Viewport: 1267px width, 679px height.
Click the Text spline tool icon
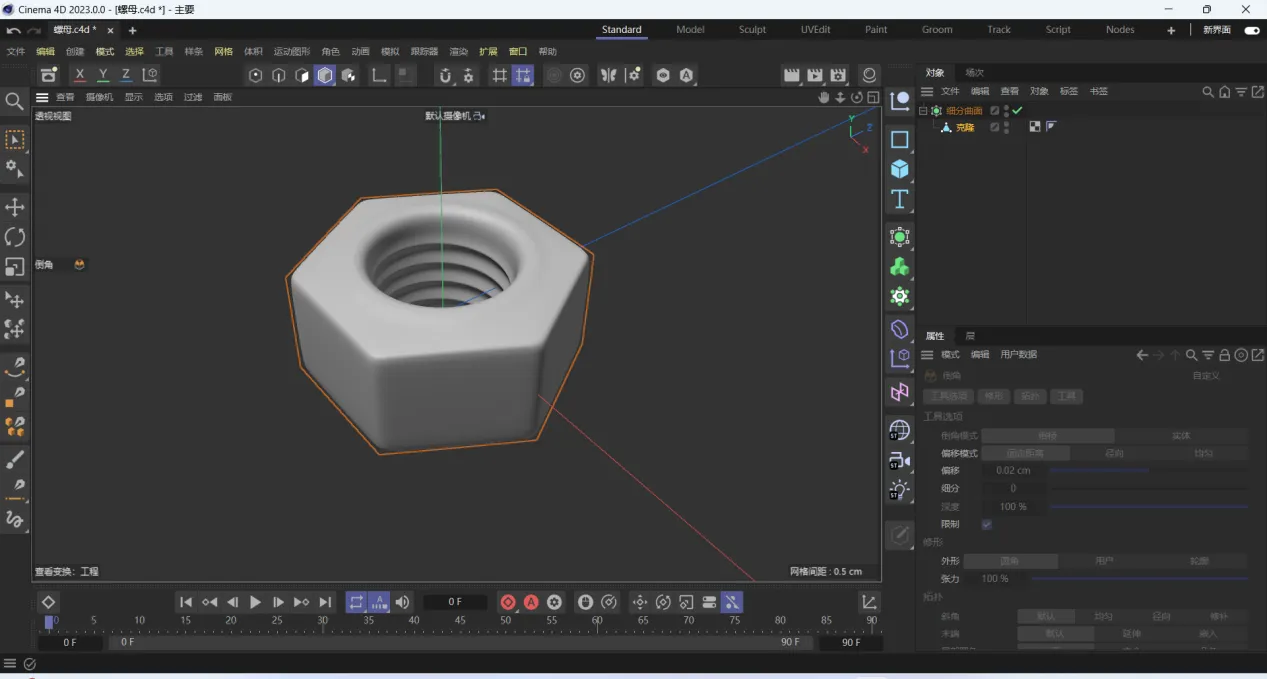(900, 199)
